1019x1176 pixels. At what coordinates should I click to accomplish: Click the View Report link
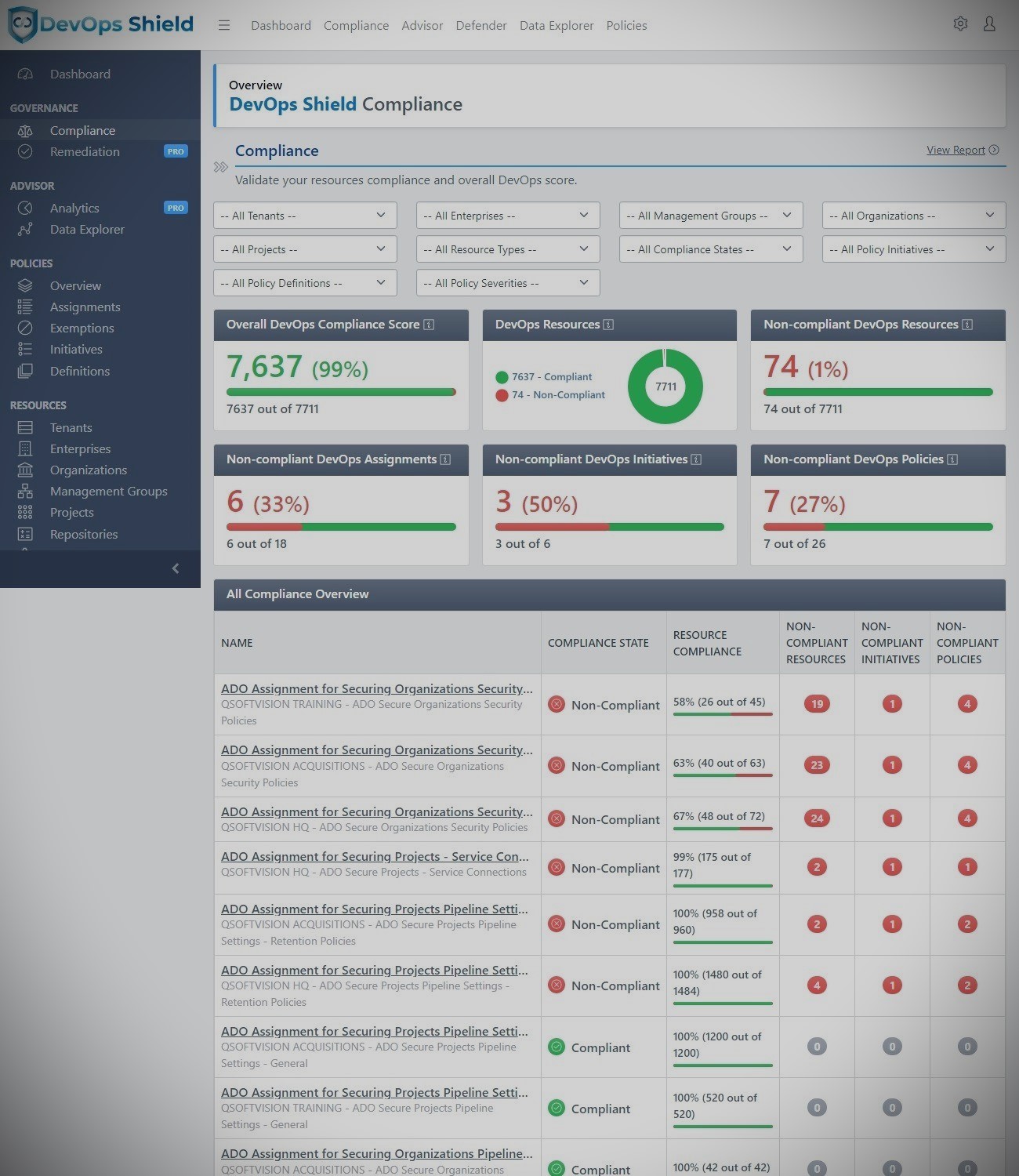(x=956, y=150)
